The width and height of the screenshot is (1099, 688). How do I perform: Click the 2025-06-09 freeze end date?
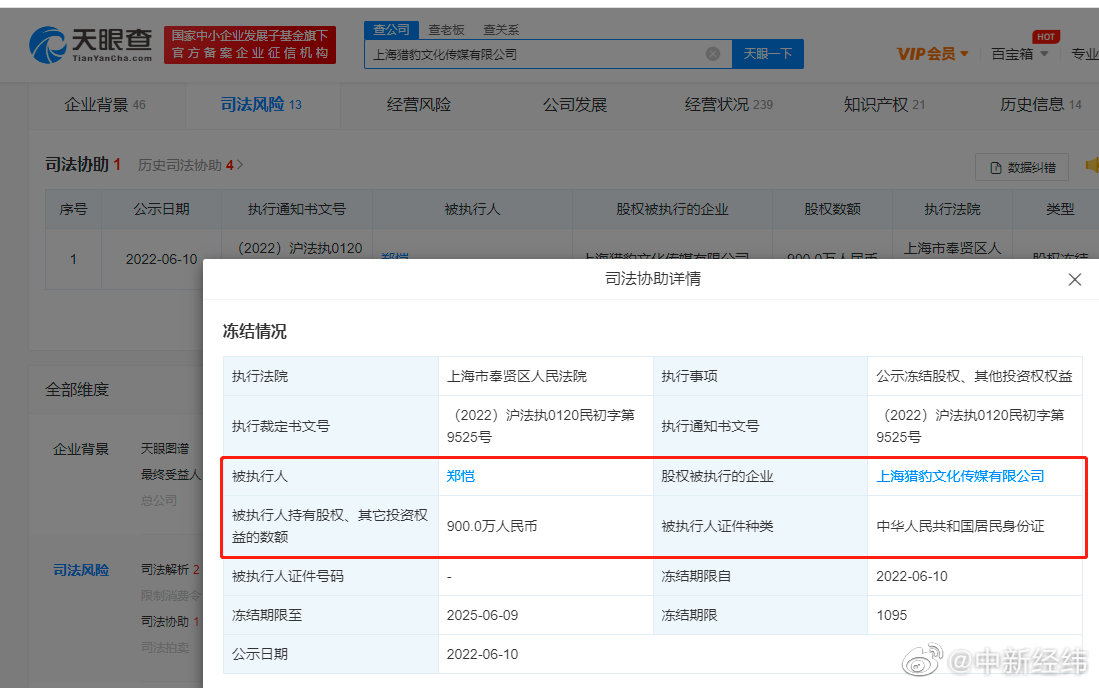(x=482, y=615)
